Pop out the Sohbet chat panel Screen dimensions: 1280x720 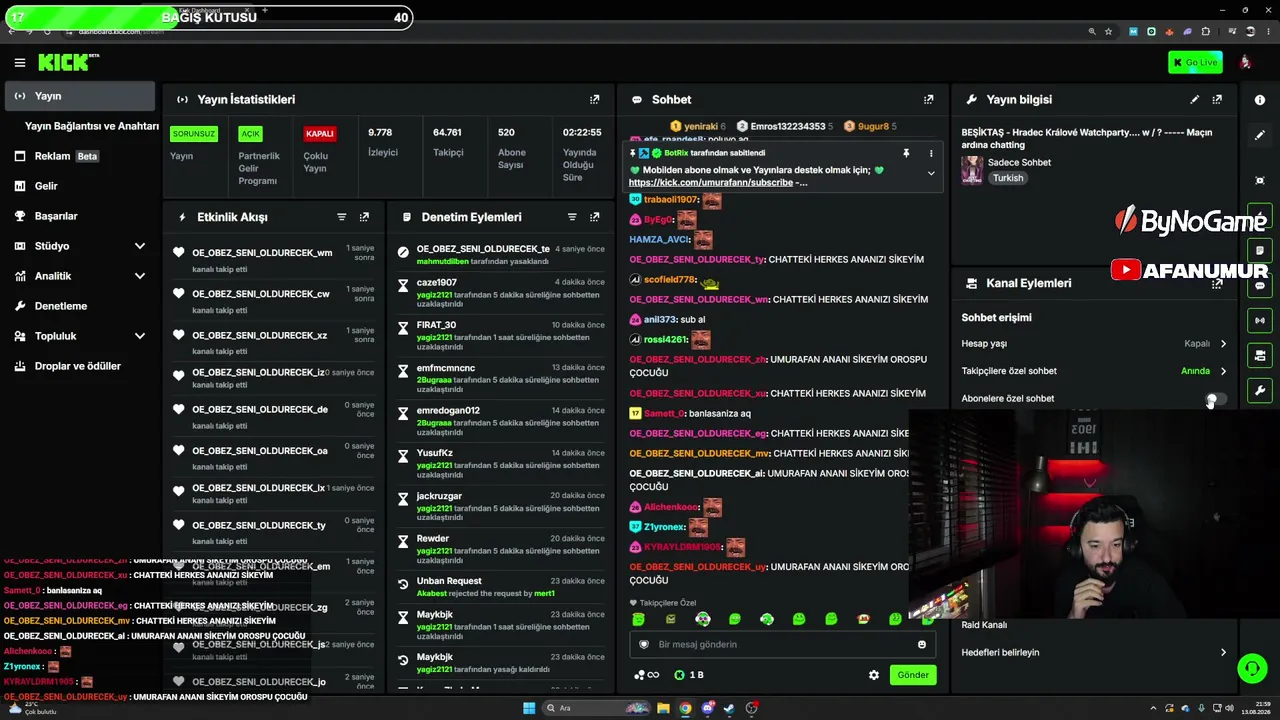tap(928, 100)
